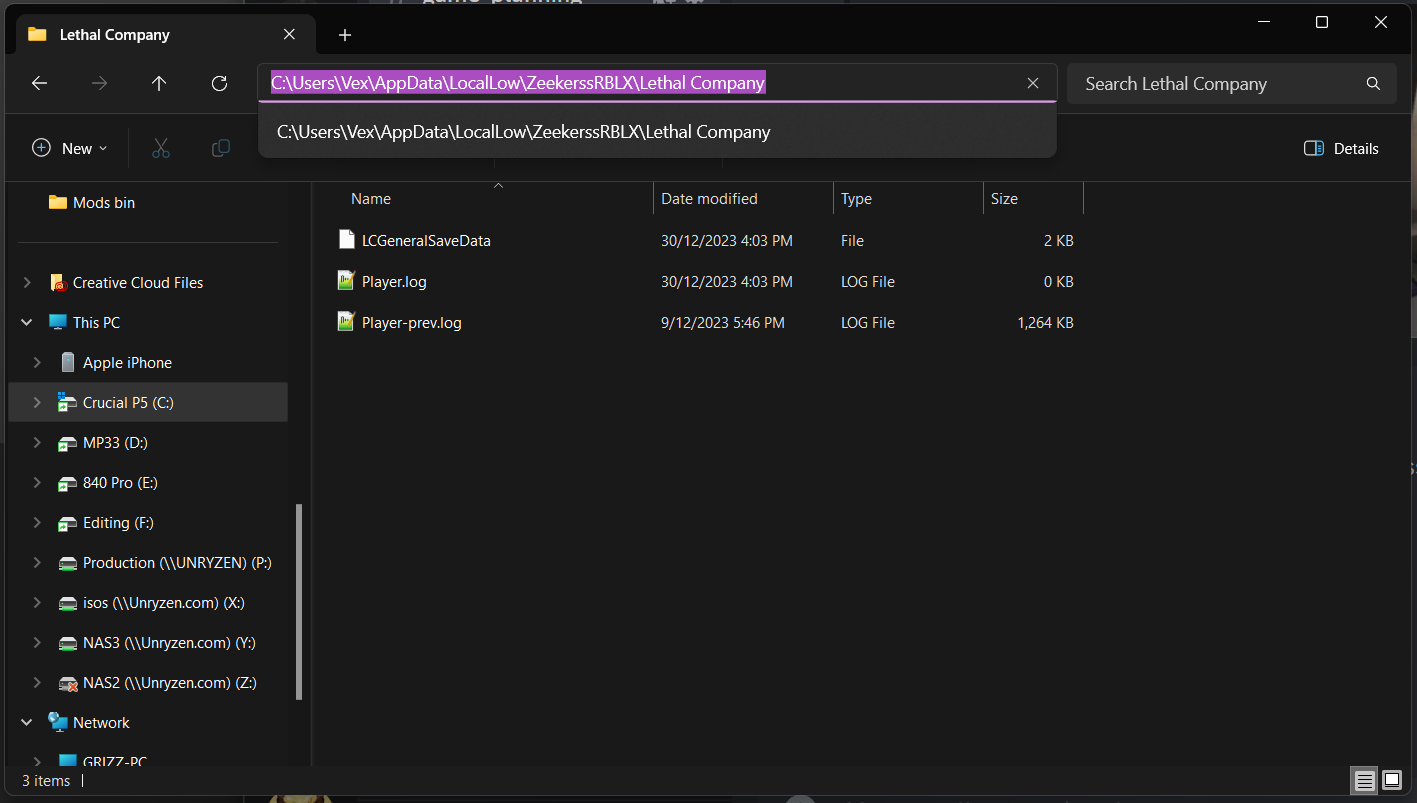This screenshot has width=1417, height=803.
Task: Clear the address bar with X
Action: pos(1033,84)
